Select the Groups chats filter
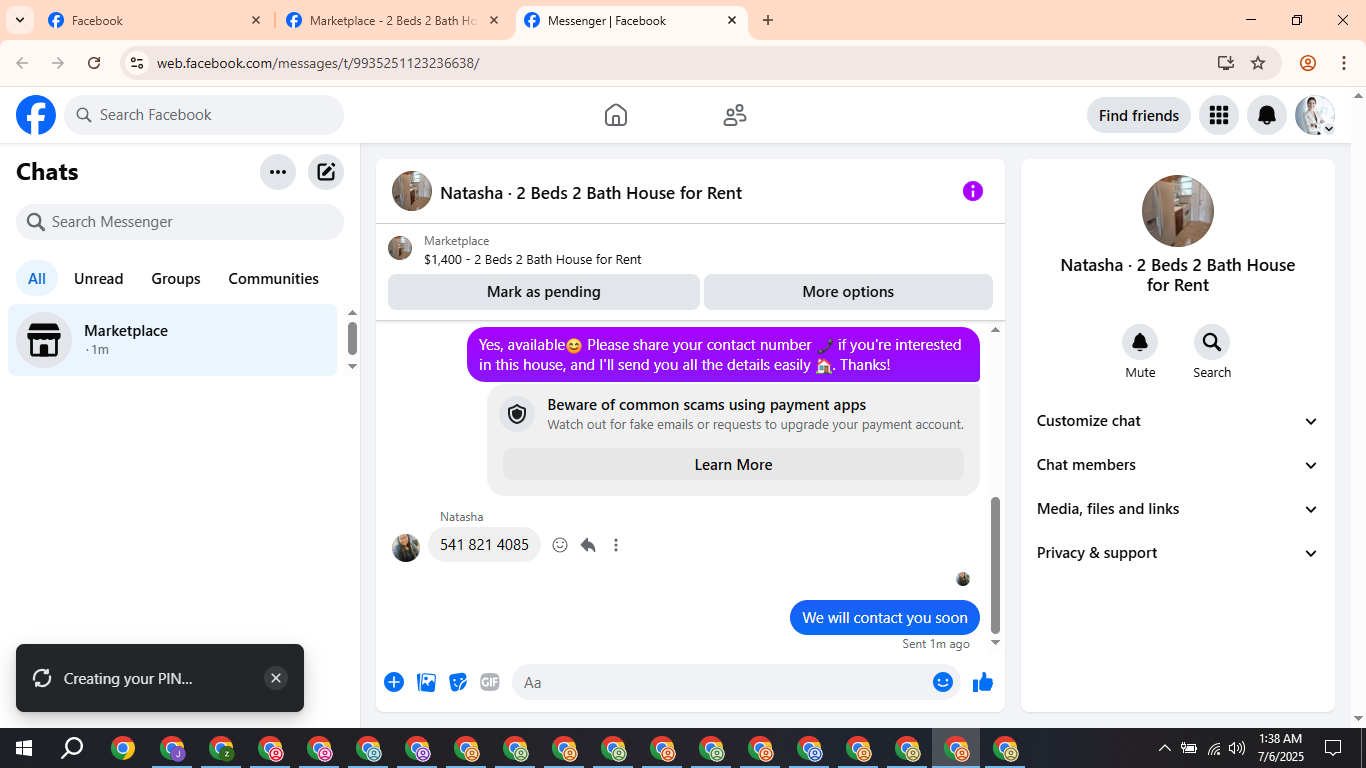The width and height of the screenshot is (1366, 768). [176, 279]
